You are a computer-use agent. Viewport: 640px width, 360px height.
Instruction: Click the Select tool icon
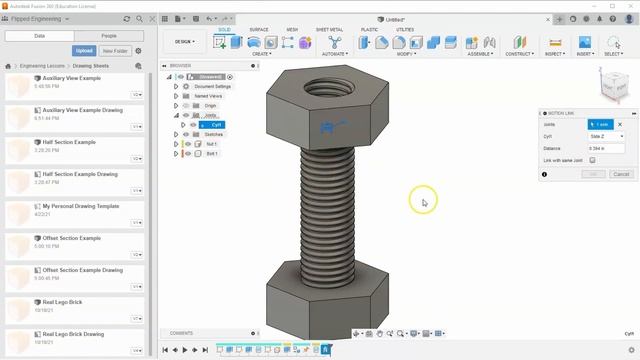[613, 42]
